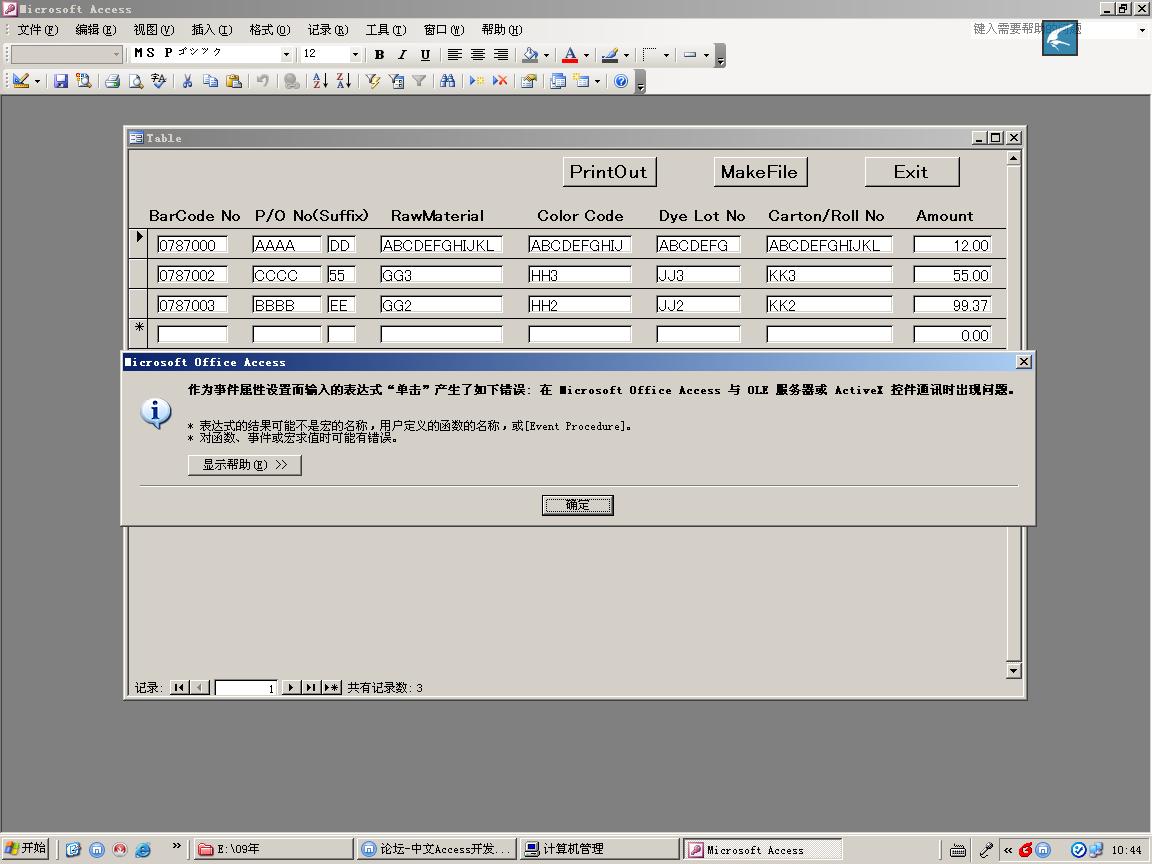
Task: Click the Find binoculars icon
Action: pos(447,81)
